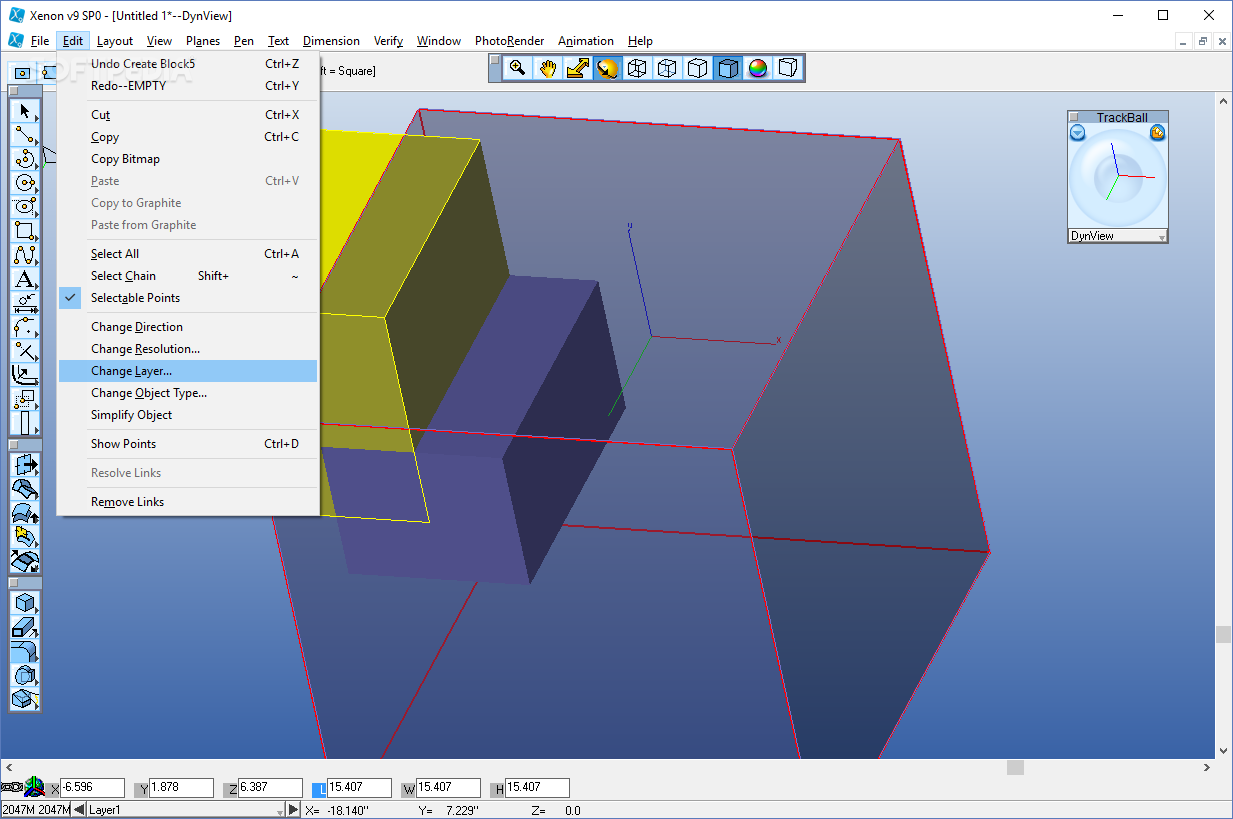This screenshot has height=819, width=1233.
Task: Select the trim scissors tool
Action: pyautogui.click(x=24, y=351)
